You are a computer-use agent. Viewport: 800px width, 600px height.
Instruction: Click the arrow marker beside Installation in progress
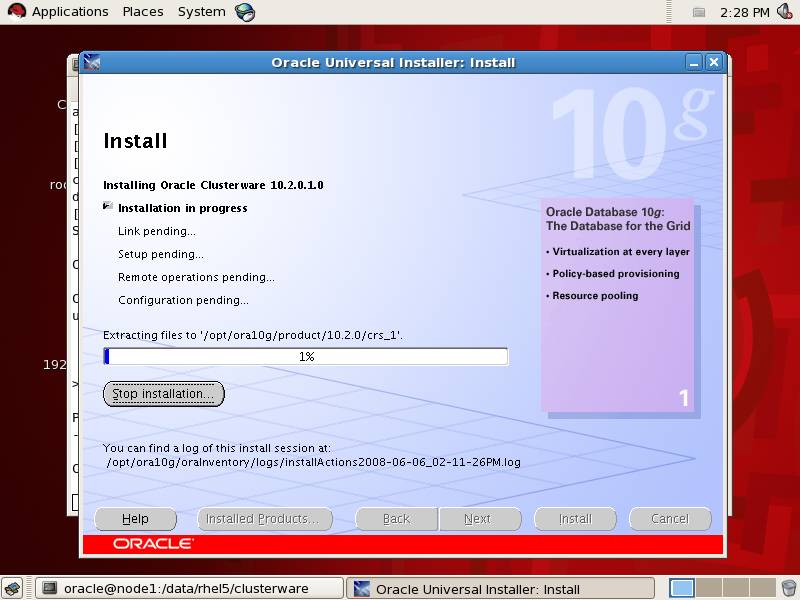108,206
